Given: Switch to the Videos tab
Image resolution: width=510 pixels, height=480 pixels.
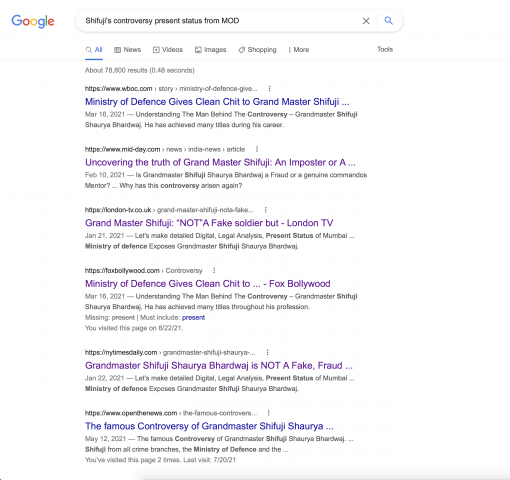Looking at the screenshot, I should coord(168,50).
